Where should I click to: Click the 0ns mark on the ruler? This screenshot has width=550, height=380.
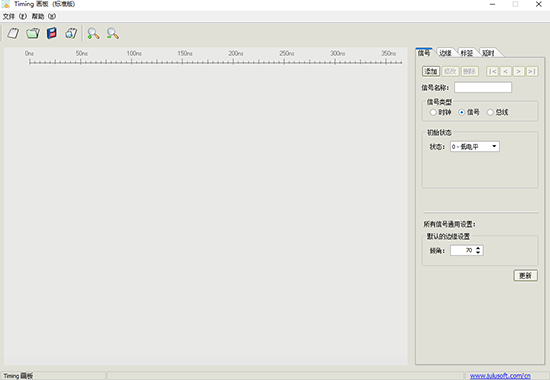[29, 54]
